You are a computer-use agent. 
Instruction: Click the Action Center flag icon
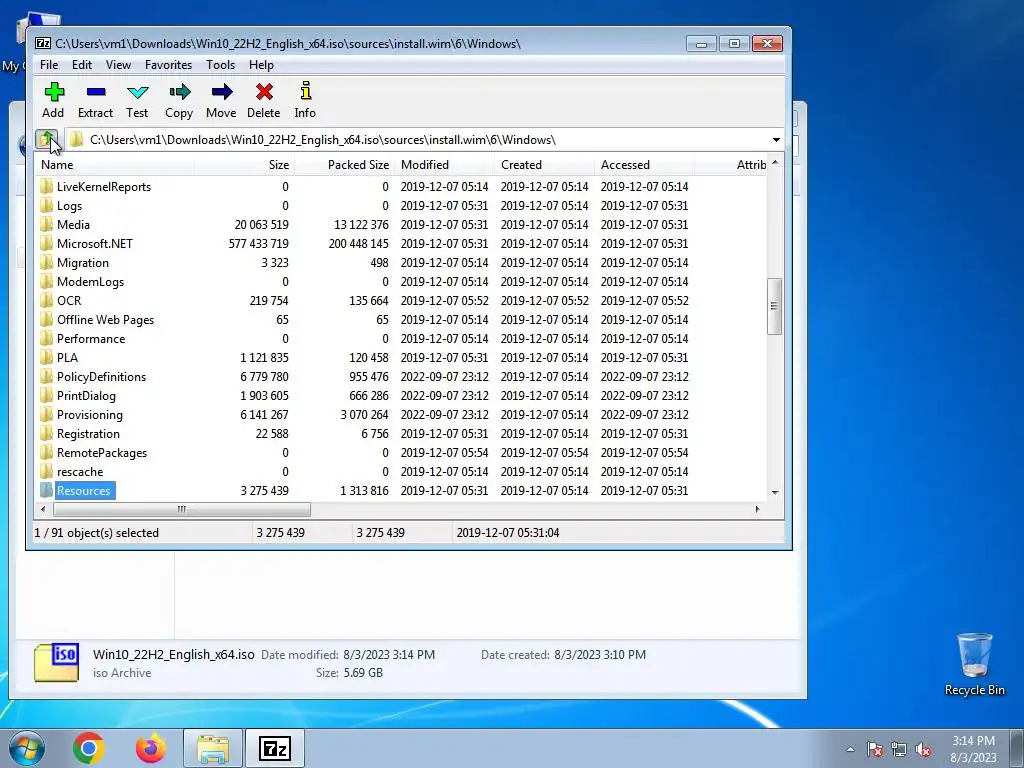[875, 750]
